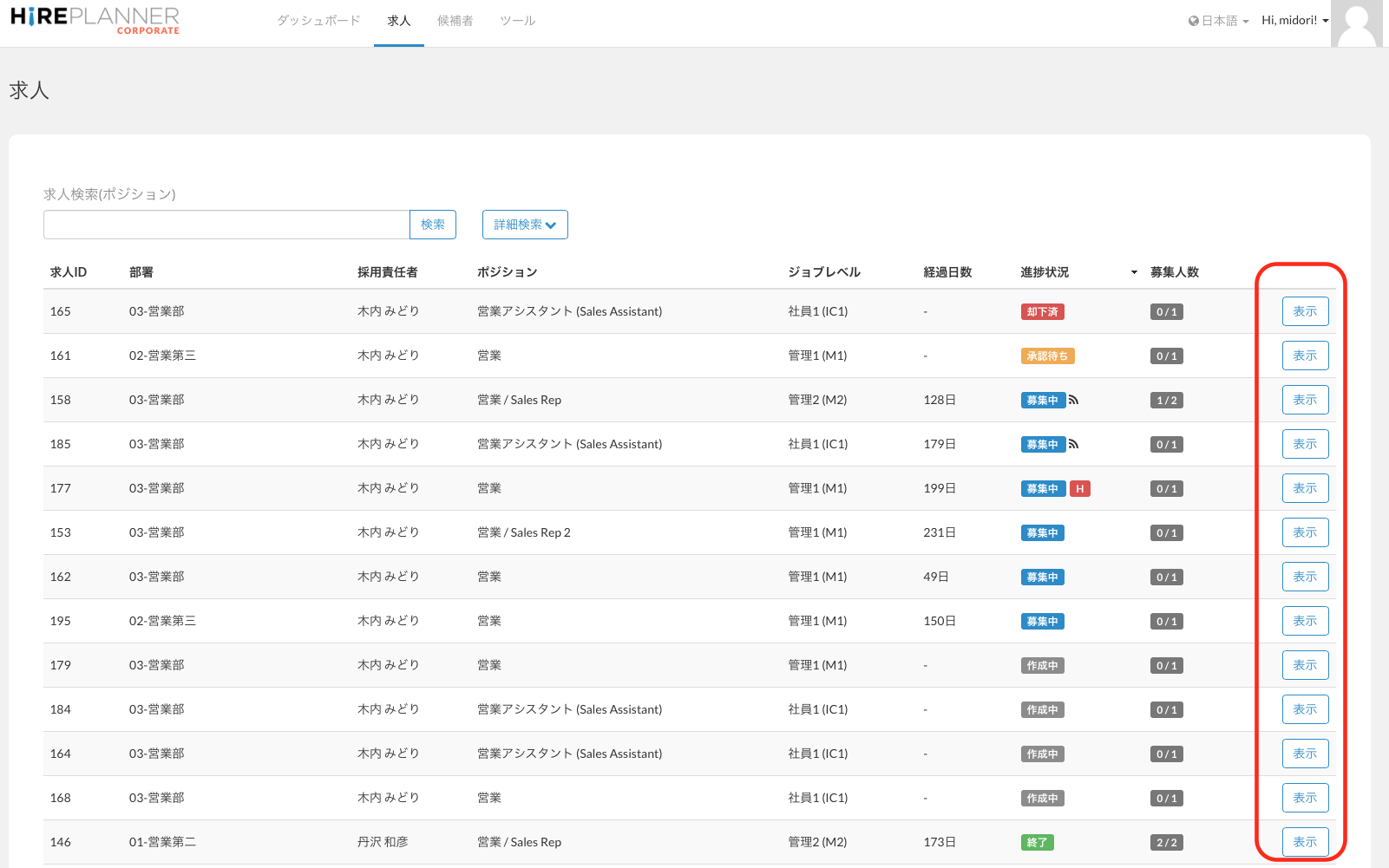Sort by the 進捗状況 column arrow
1389x868 pixels.
(x=1133, y=272)
